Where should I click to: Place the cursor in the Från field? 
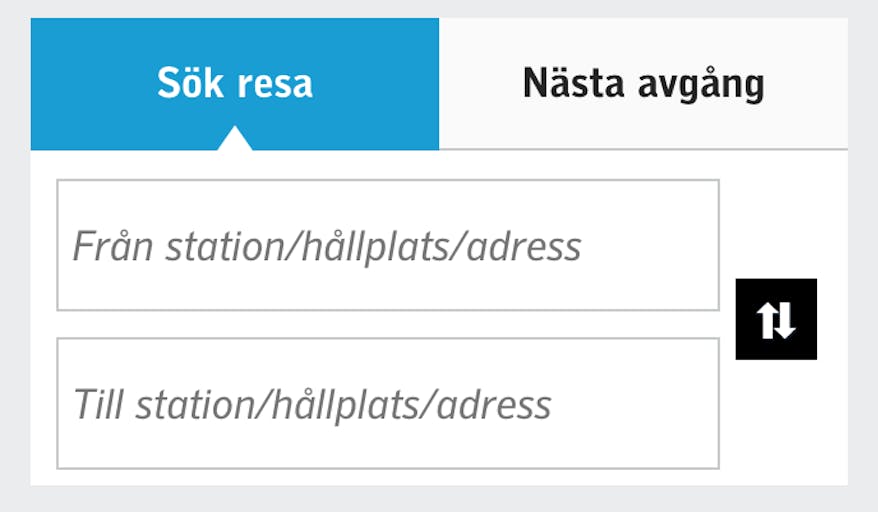click(x=388, y=245)
